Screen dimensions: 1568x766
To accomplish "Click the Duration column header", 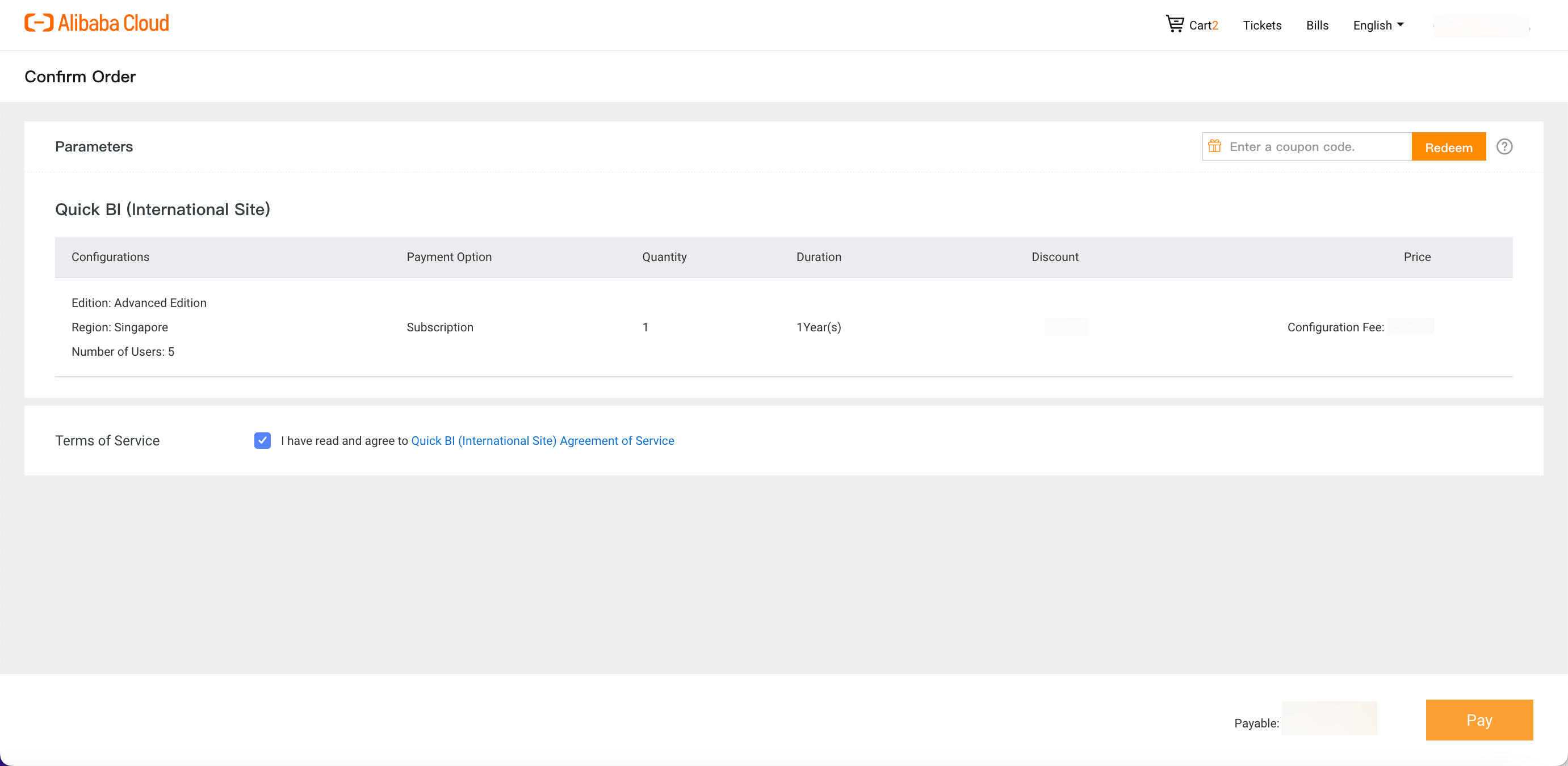I will pyautogui.click(x=818, y=257).
